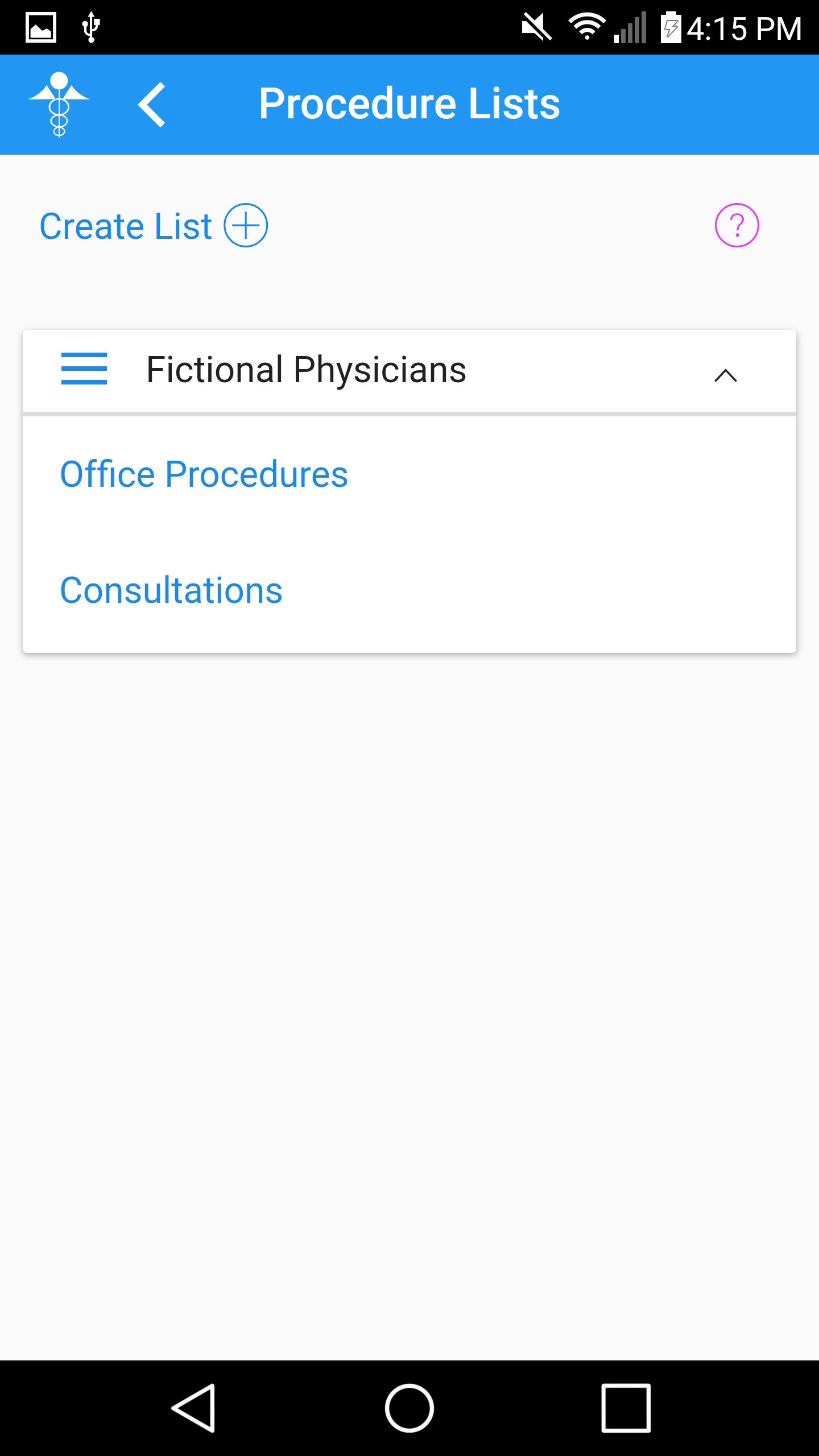
Task: Open the Consultations list
Action: (x=171, y=590)
